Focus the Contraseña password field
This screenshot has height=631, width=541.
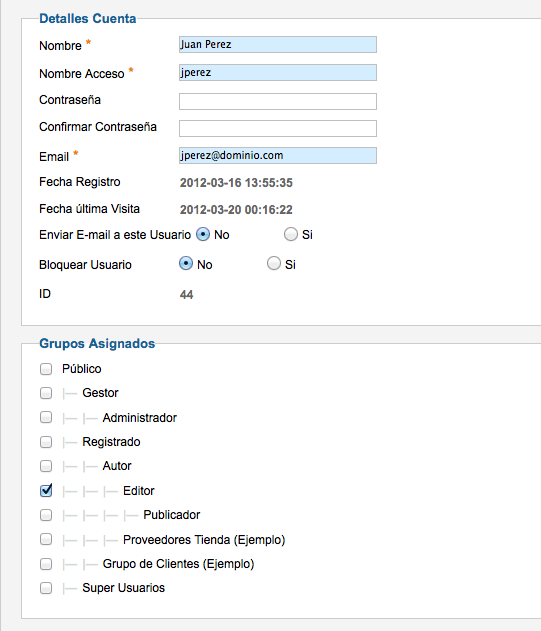(278, 101)
